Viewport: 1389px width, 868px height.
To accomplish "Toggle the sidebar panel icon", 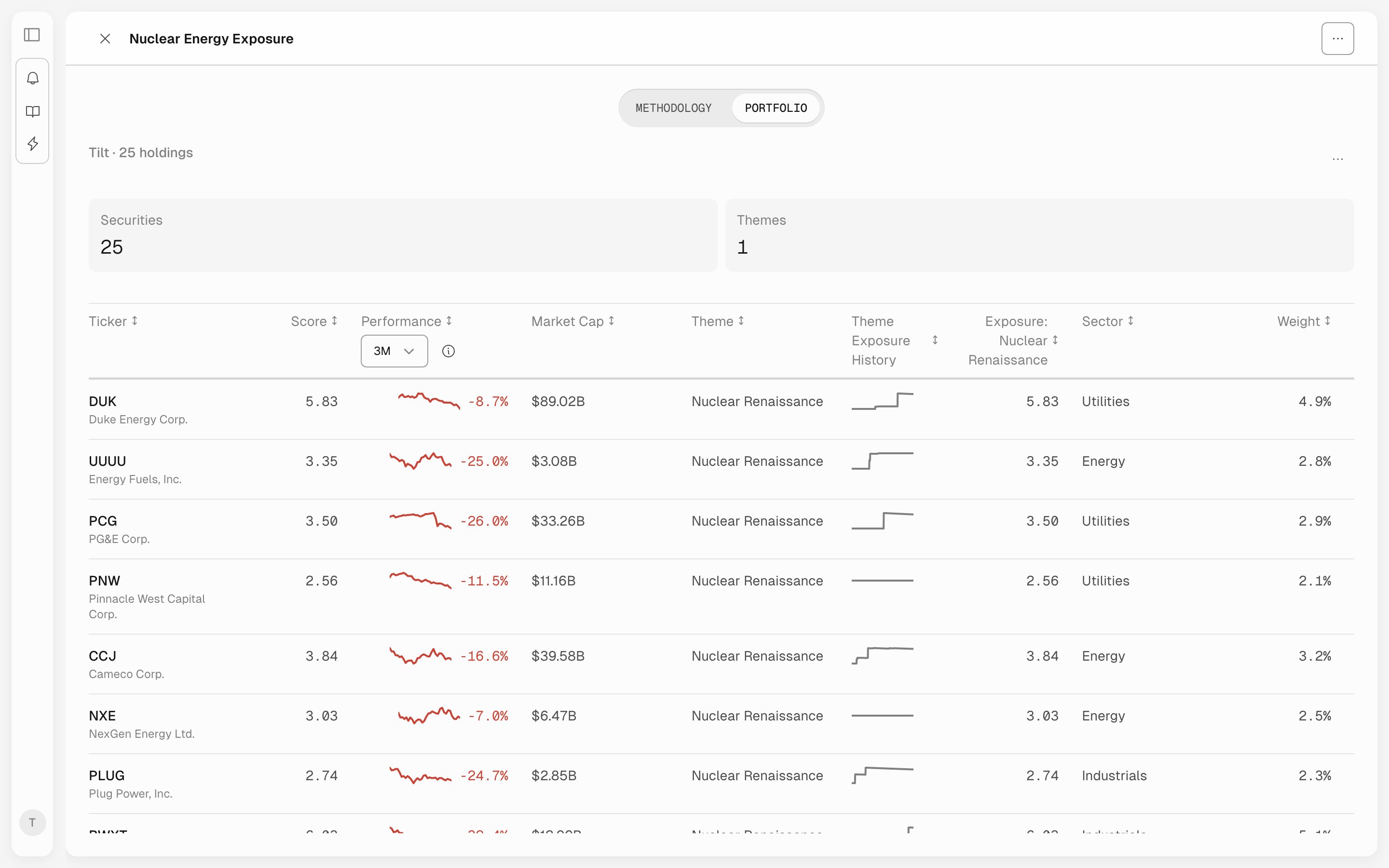I will click(x=32, y=35).
